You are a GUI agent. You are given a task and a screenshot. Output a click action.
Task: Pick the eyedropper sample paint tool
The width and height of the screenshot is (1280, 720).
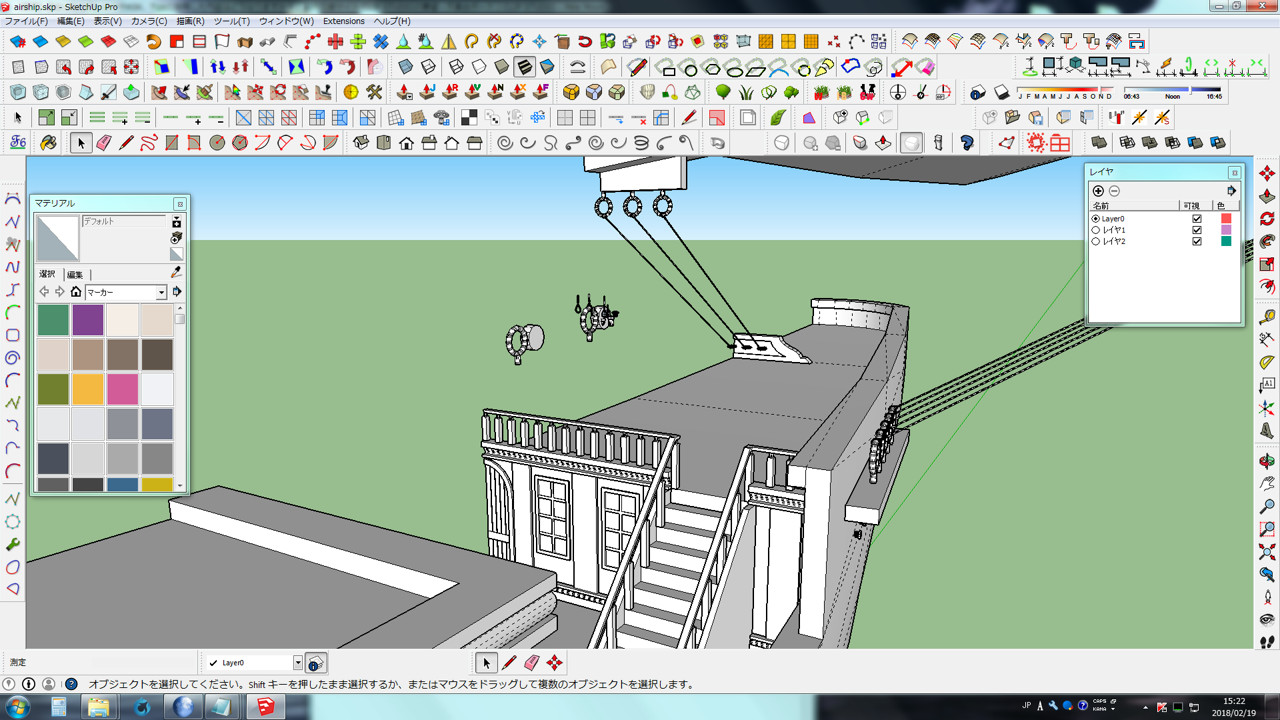click(x=177, y=272)
